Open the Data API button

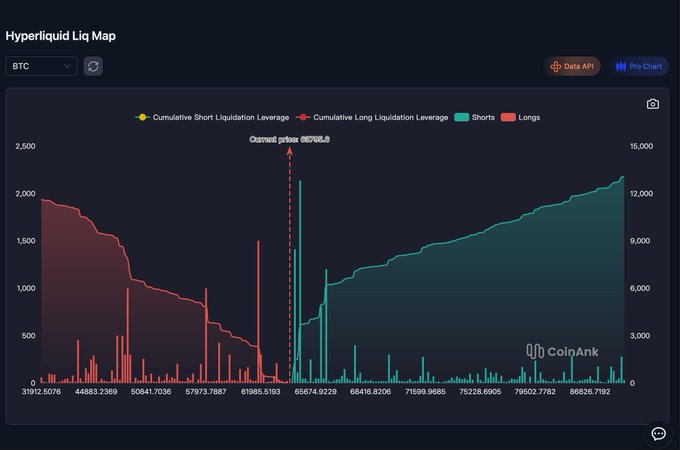[x=572, y=66]
